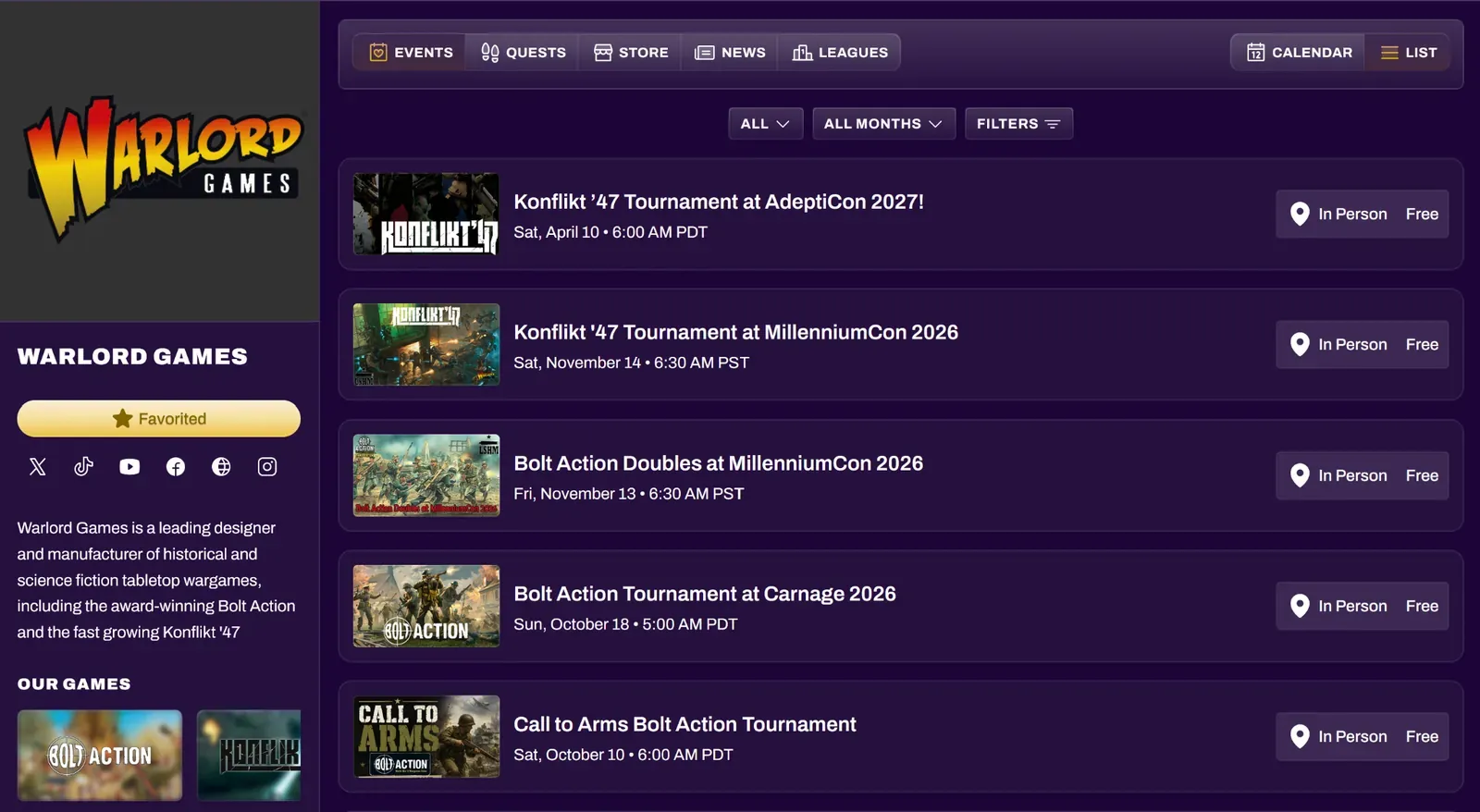Click the location pin on AdeptiCon 2027 row
The width and height of the screenshot is (1480, 812).
[x=1300, y=214]
